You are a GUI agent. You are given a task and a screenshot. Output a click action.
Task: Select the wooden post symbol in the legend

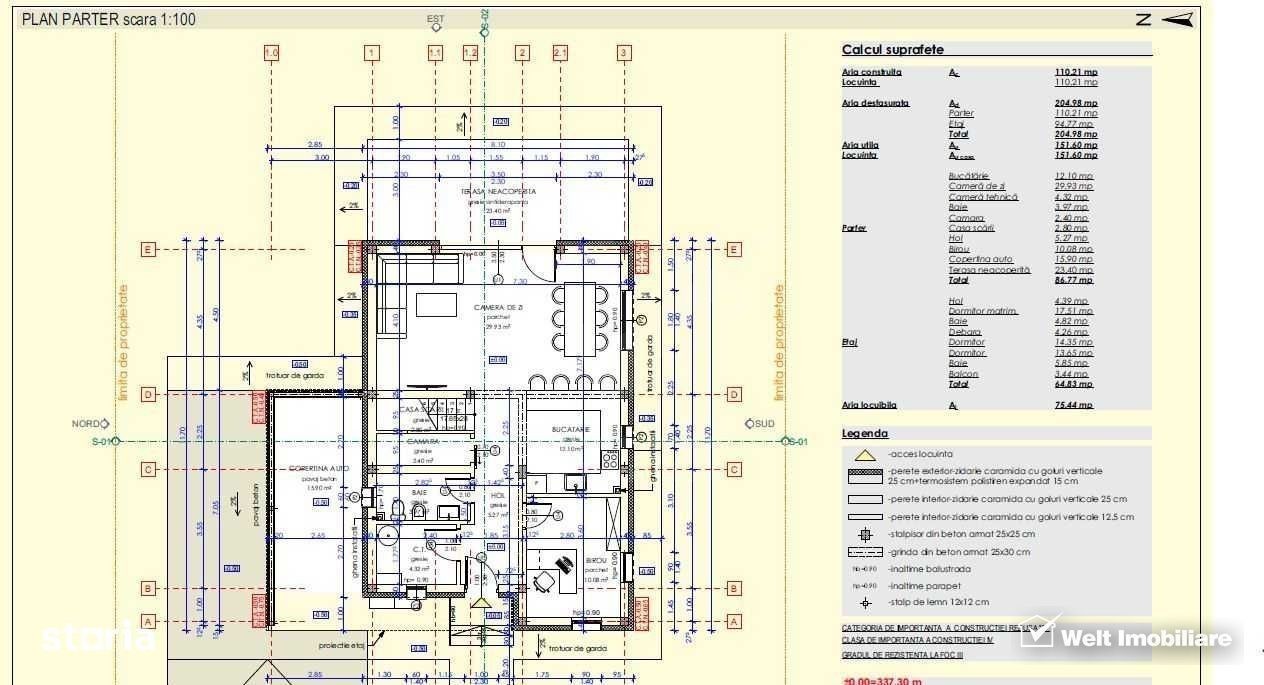click(866, 603)
